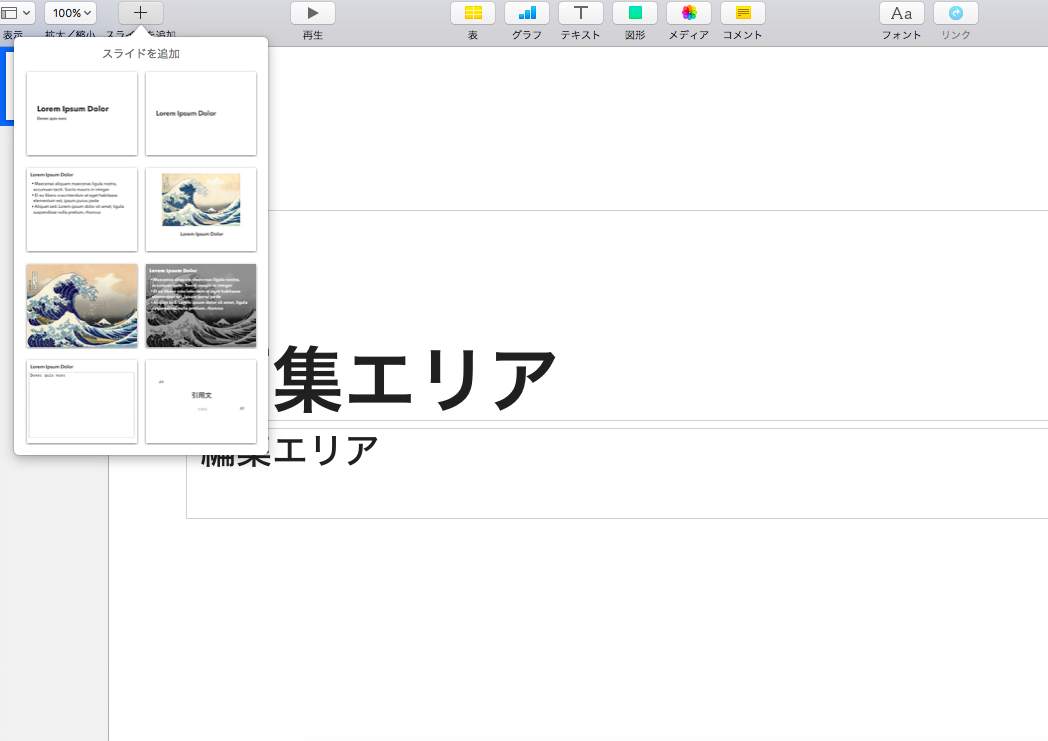
Task: Insert a shape with the 図形 icon
Action: click(x=635, y=13)
